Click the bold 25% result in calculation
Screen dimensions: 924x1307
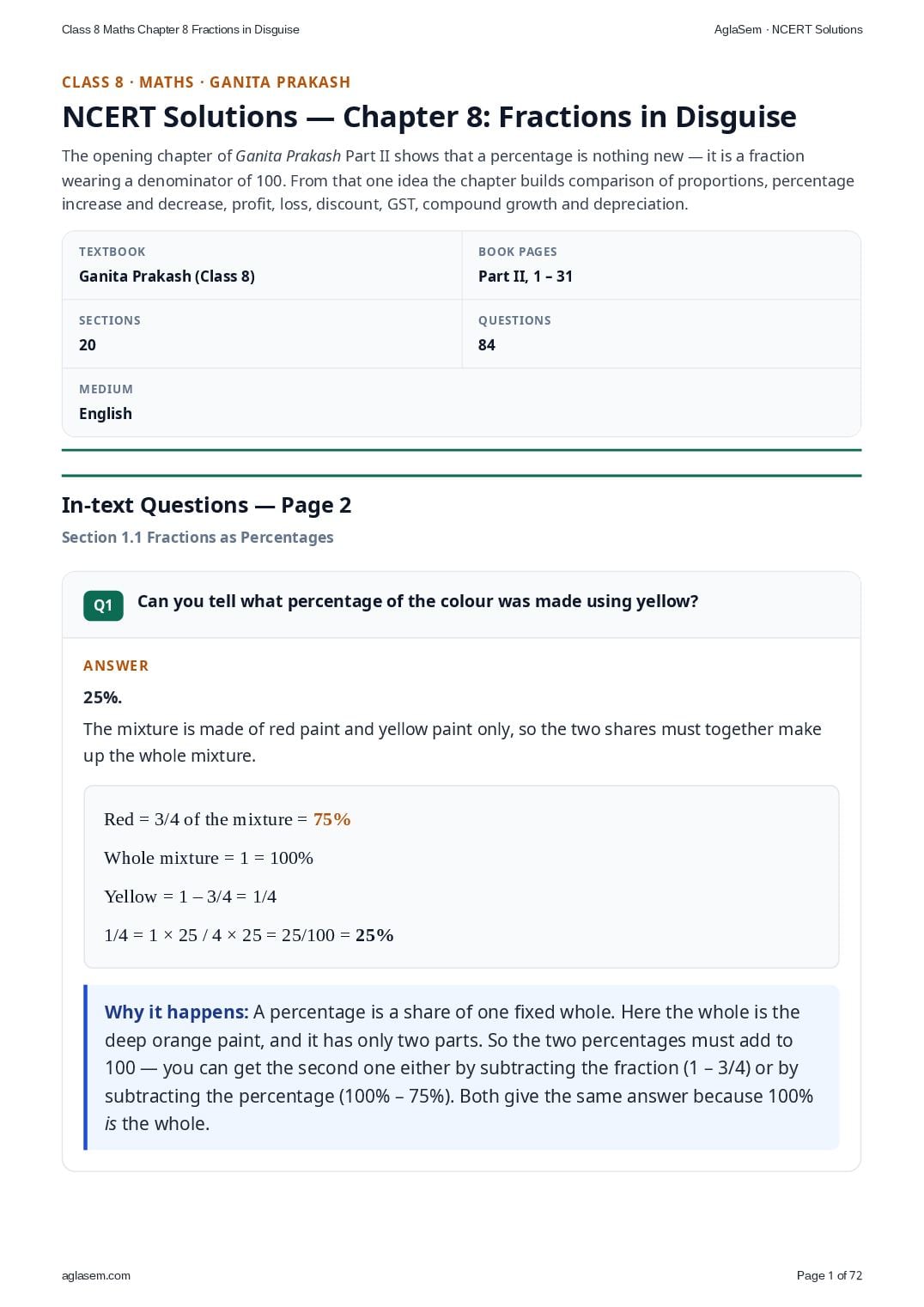pyautogui.click(x=374, y=935)
